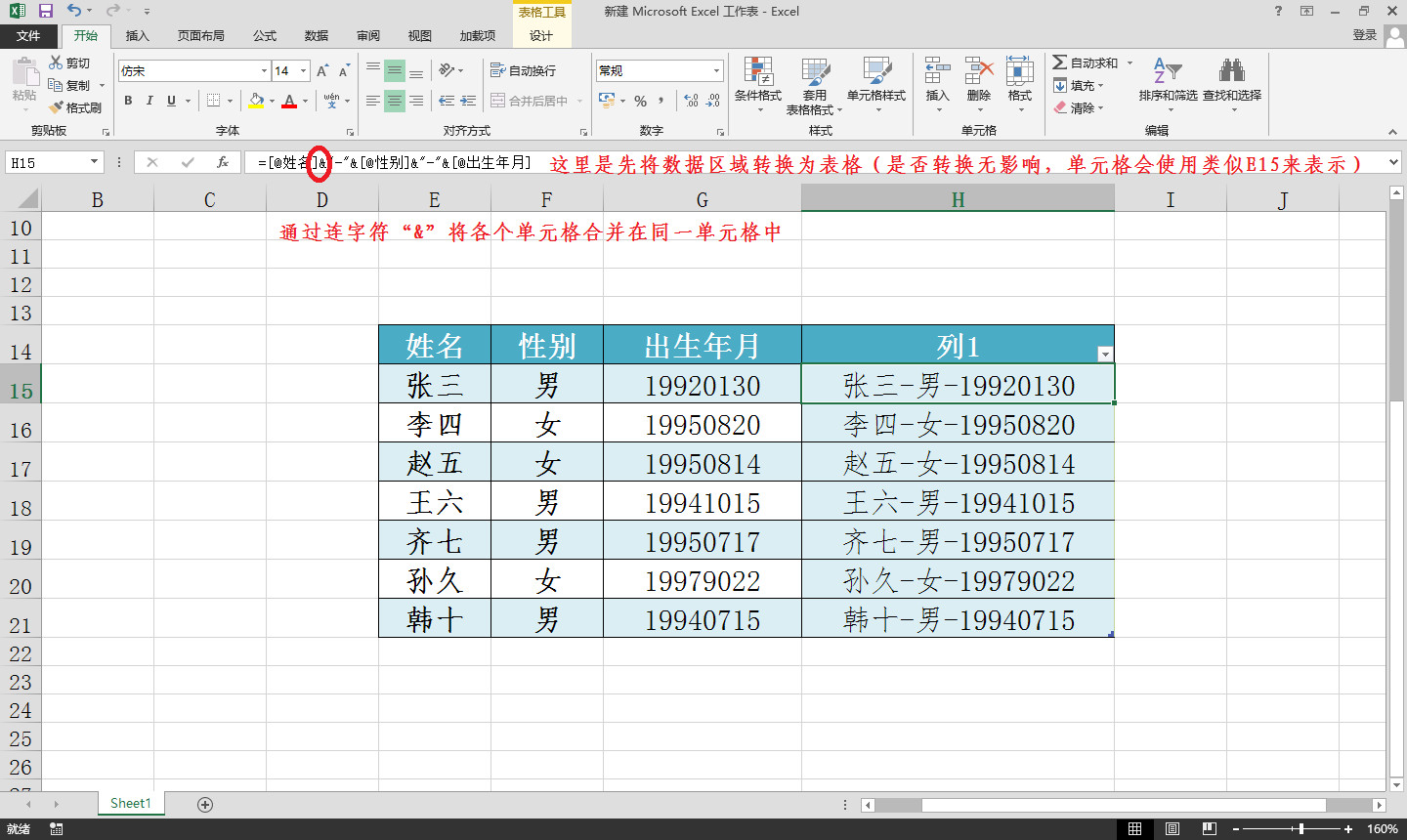
Task: Expand the formula bar chevron
Action: tap(1394, 162)
